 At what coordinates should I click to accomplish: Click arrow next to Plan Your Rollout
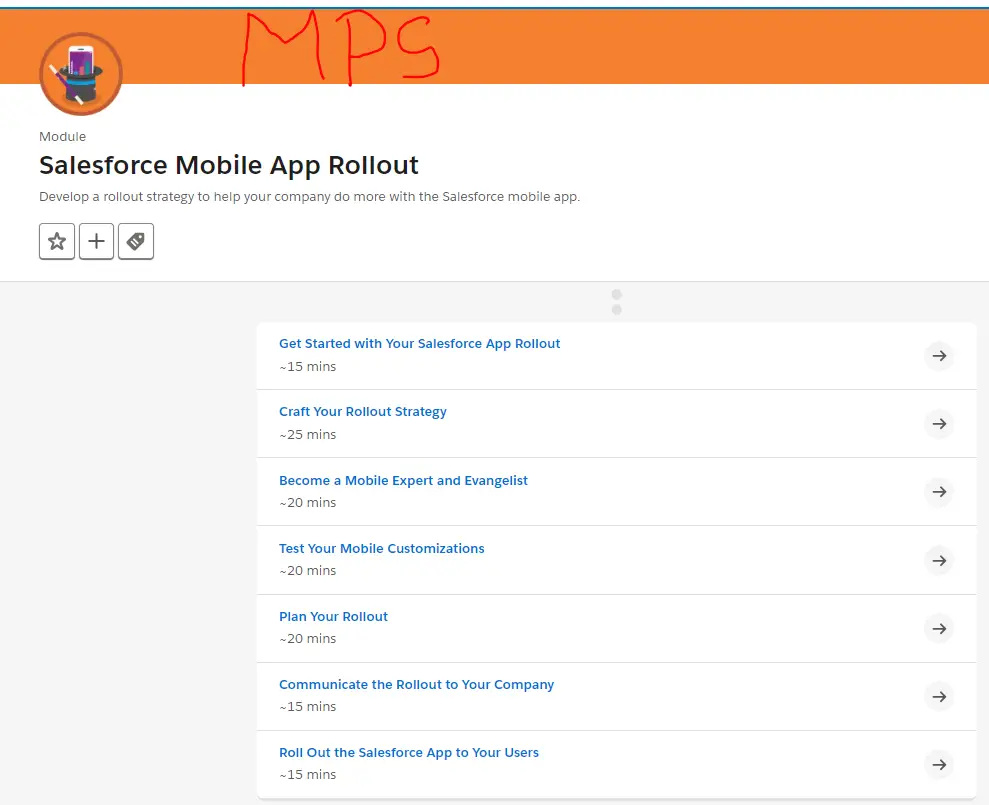pyautogui.click(x=939, y=628)
